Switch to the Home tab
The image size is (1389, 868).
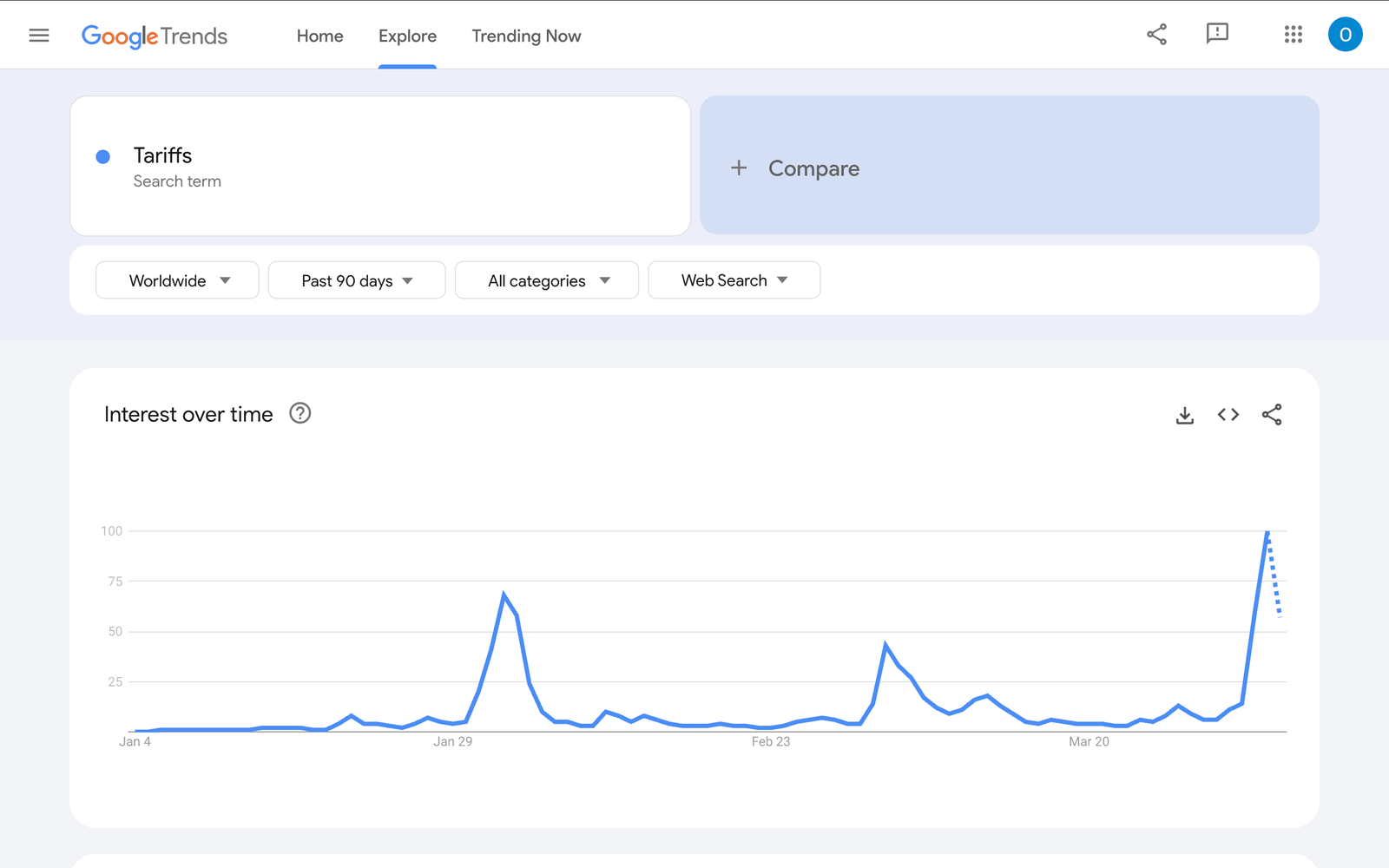click(x=319, y=36)
